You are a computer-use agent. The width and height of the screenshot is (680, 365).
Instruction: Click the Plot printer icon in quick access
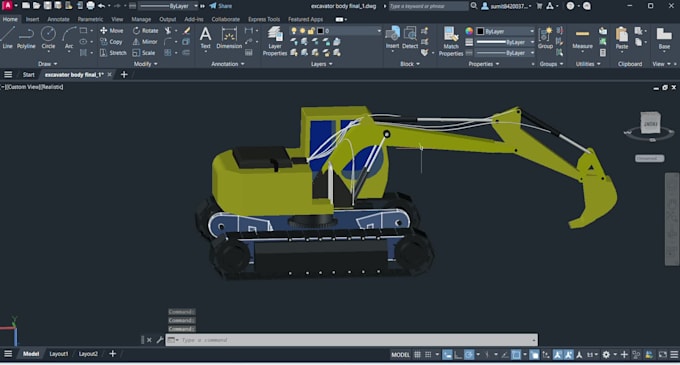coord(90,6)
